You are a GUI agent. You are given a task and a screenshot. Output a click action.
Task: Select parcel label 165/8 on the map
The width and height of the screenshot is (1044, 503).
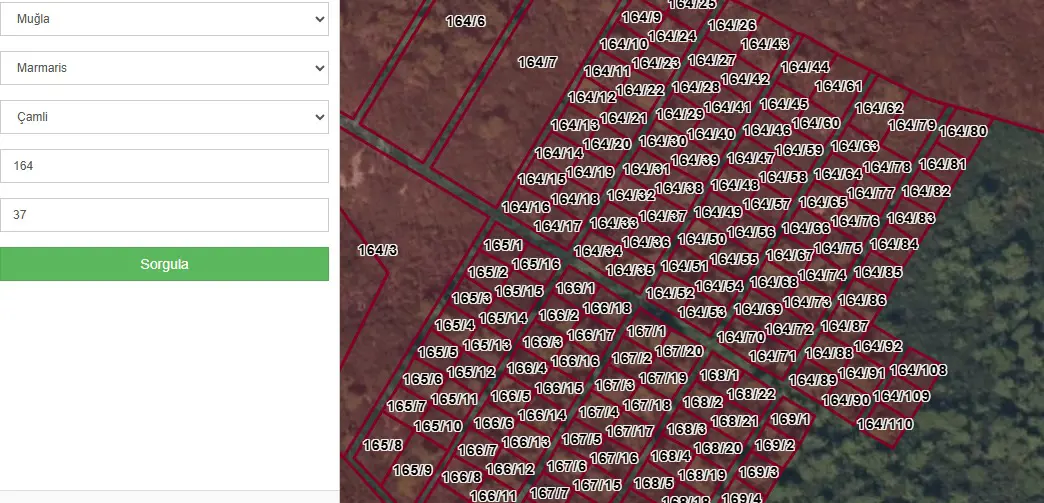[x=383, y=446]
